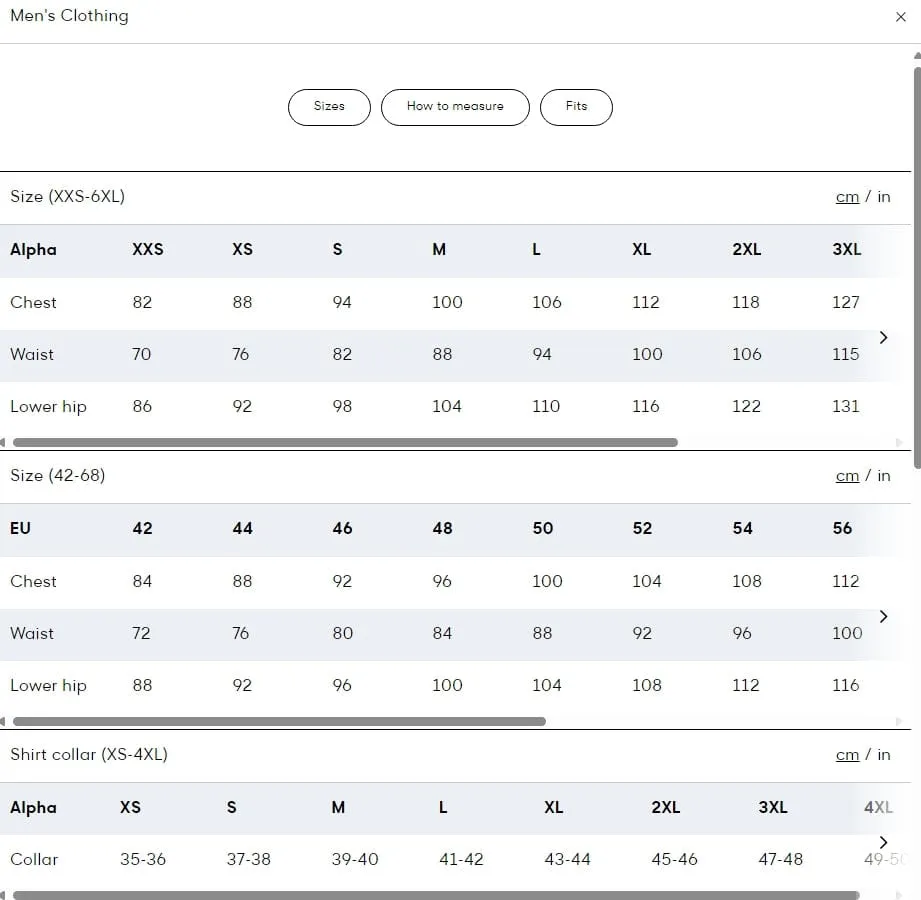Switch Shirt collar table to inches
Screen dimensions: 921x900
[884, 755]
